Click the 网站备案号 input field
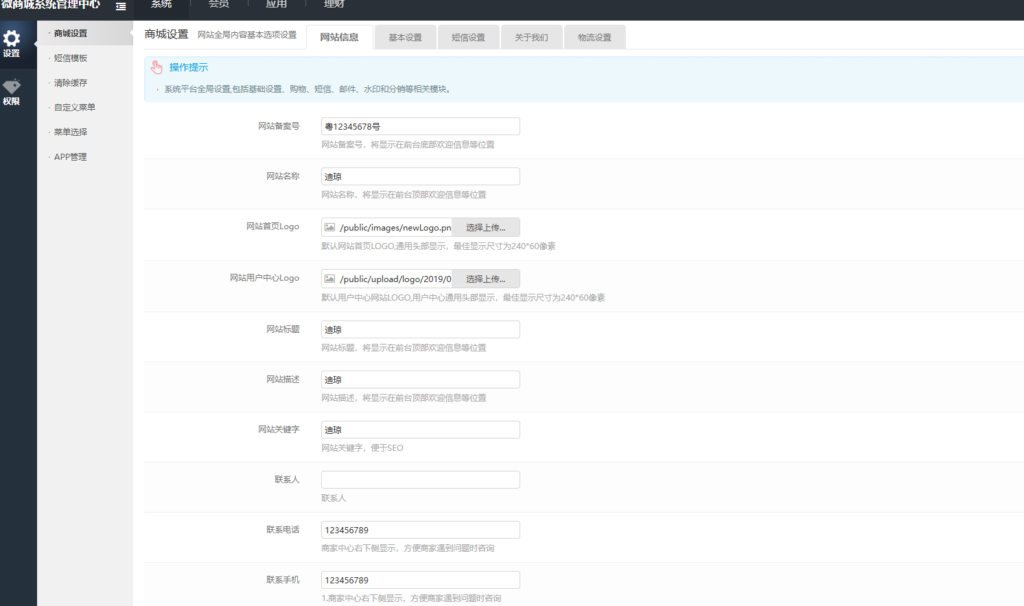The image size is (1024, 606). [420, 126]
